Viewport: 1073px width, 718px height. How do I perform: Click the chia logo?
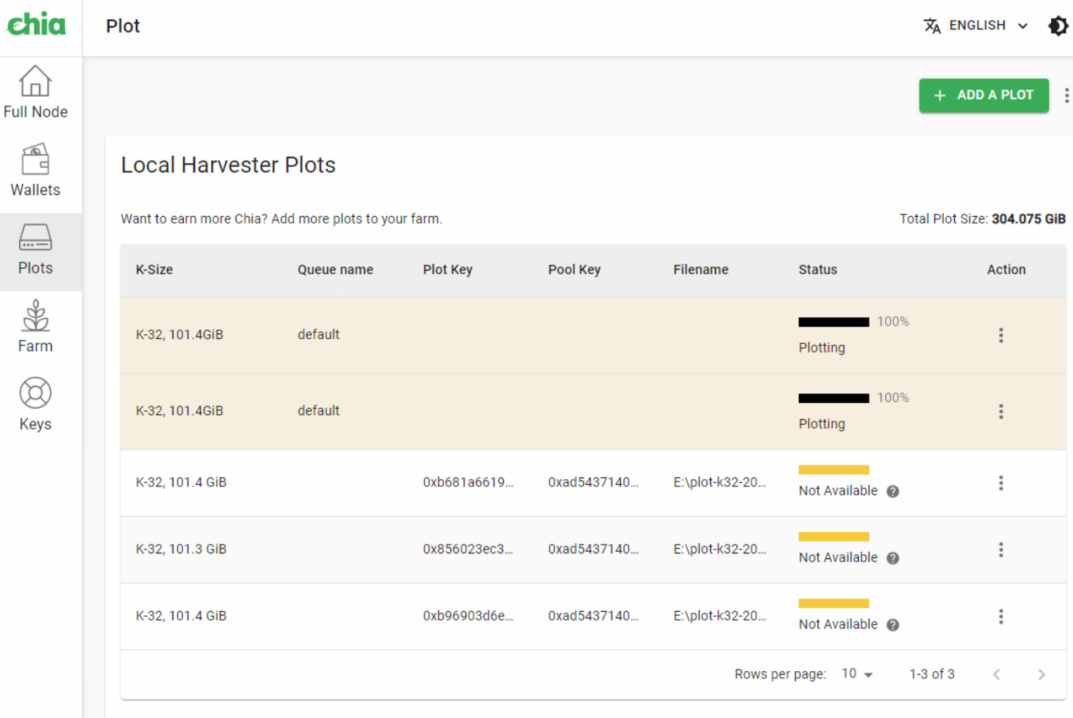tap(37, 25)
